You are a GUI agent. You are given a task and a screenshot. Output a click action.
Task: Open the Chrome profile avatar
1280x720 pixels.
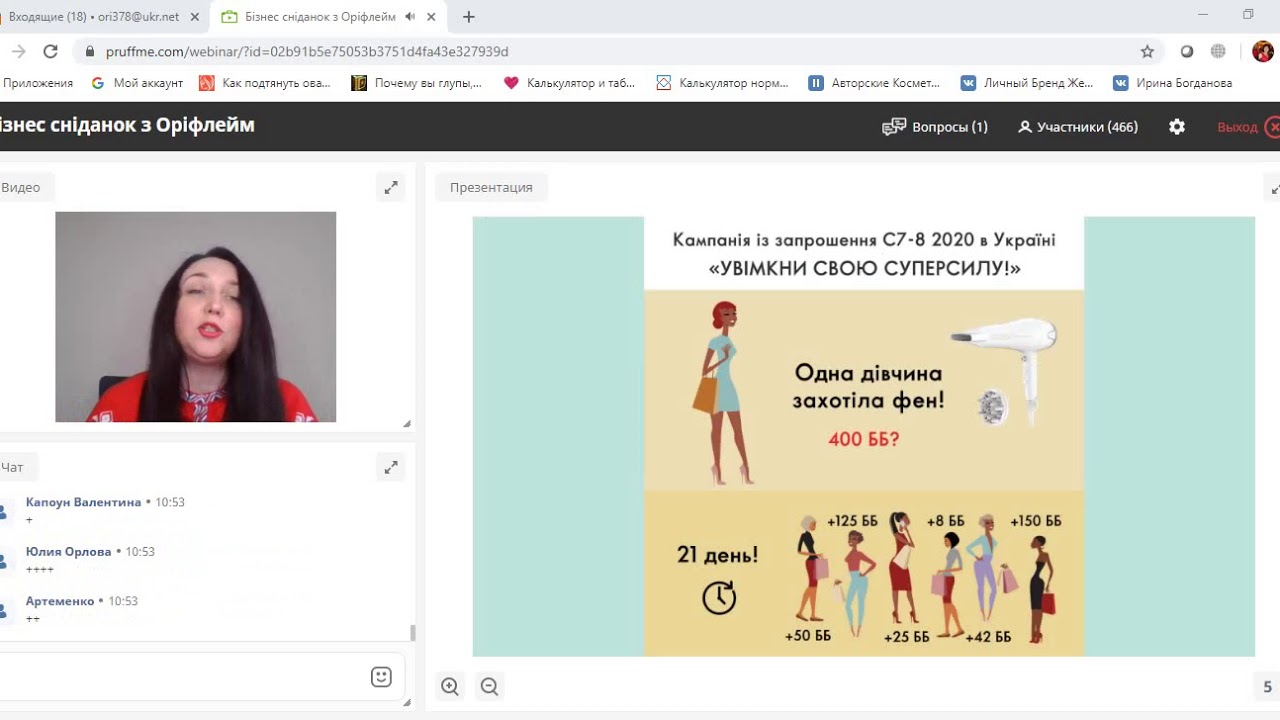point(1263,51)
